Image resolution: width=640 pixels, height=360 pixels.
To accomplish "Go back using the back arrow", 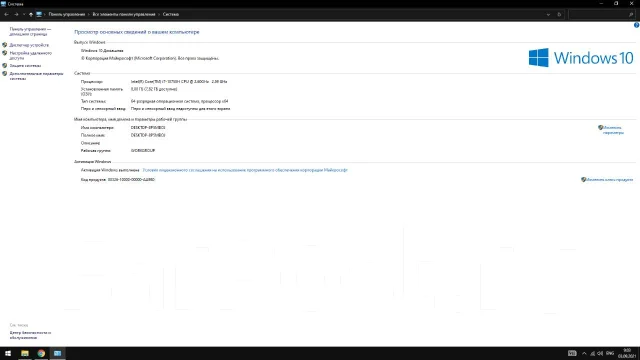I will click(7, 14).
